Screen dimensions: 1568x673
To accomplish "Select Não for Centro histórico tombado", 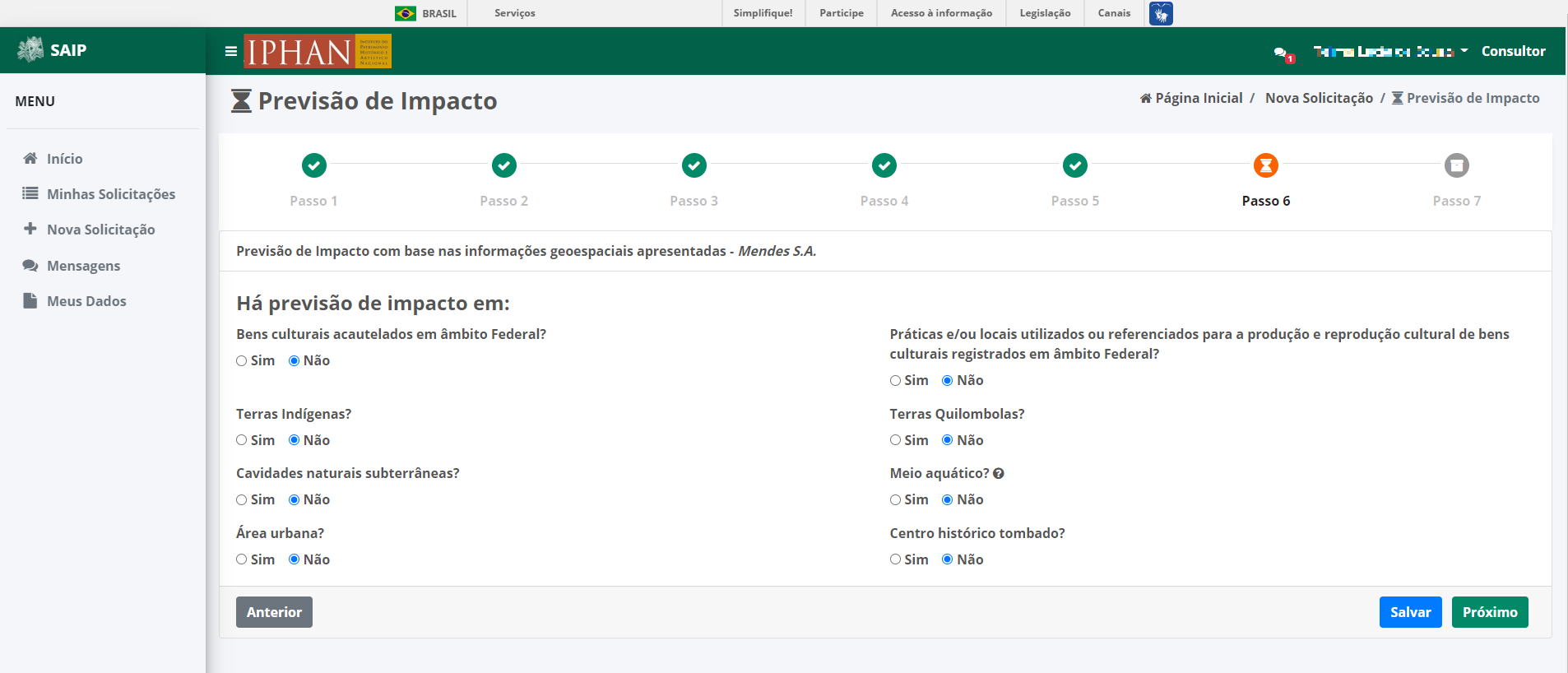I will pos(948,559).
